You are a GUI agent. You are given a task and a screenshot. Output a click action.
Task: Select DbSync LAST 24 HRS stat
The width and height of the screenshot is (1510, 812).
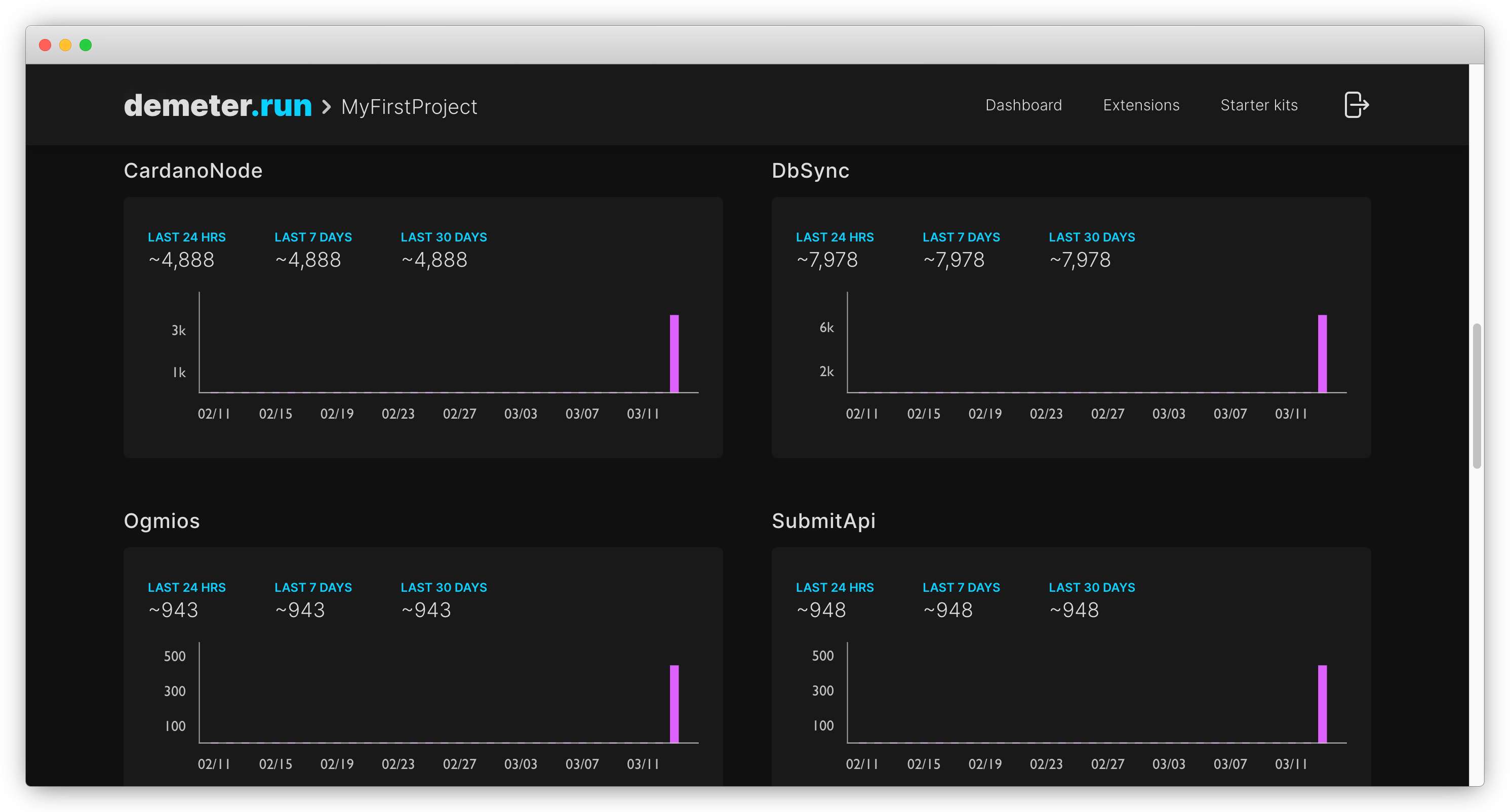(x=835, y=250)
